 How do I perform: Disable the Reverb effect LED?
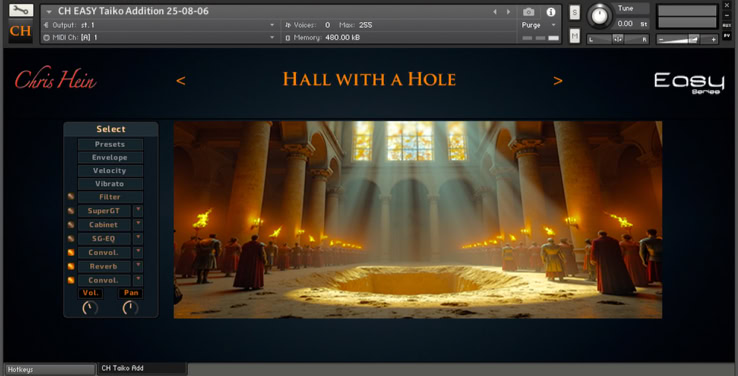pyautogui.click(x=71, y=266)
